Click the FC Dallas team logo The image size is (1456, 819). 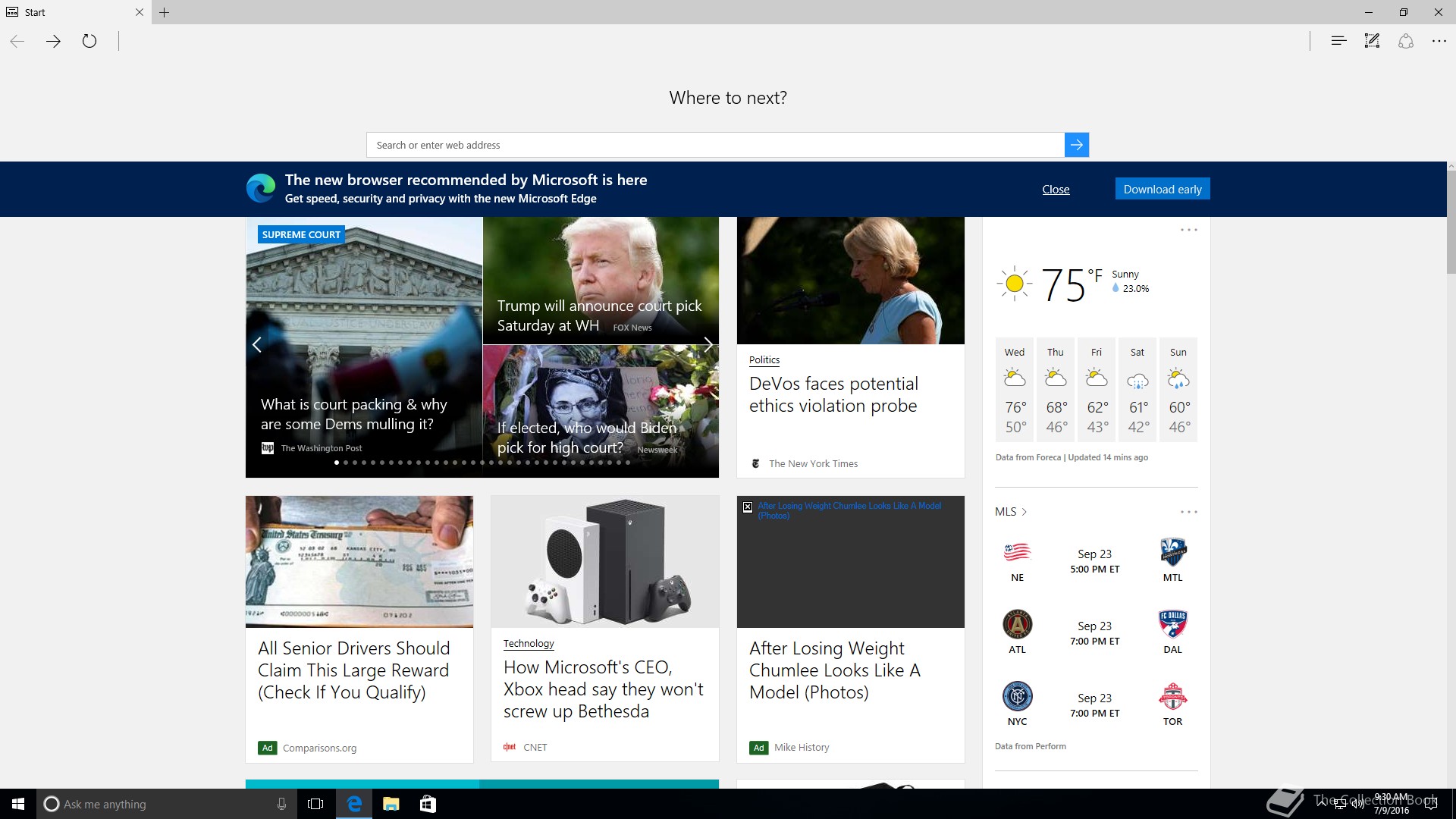[1172, 624]
